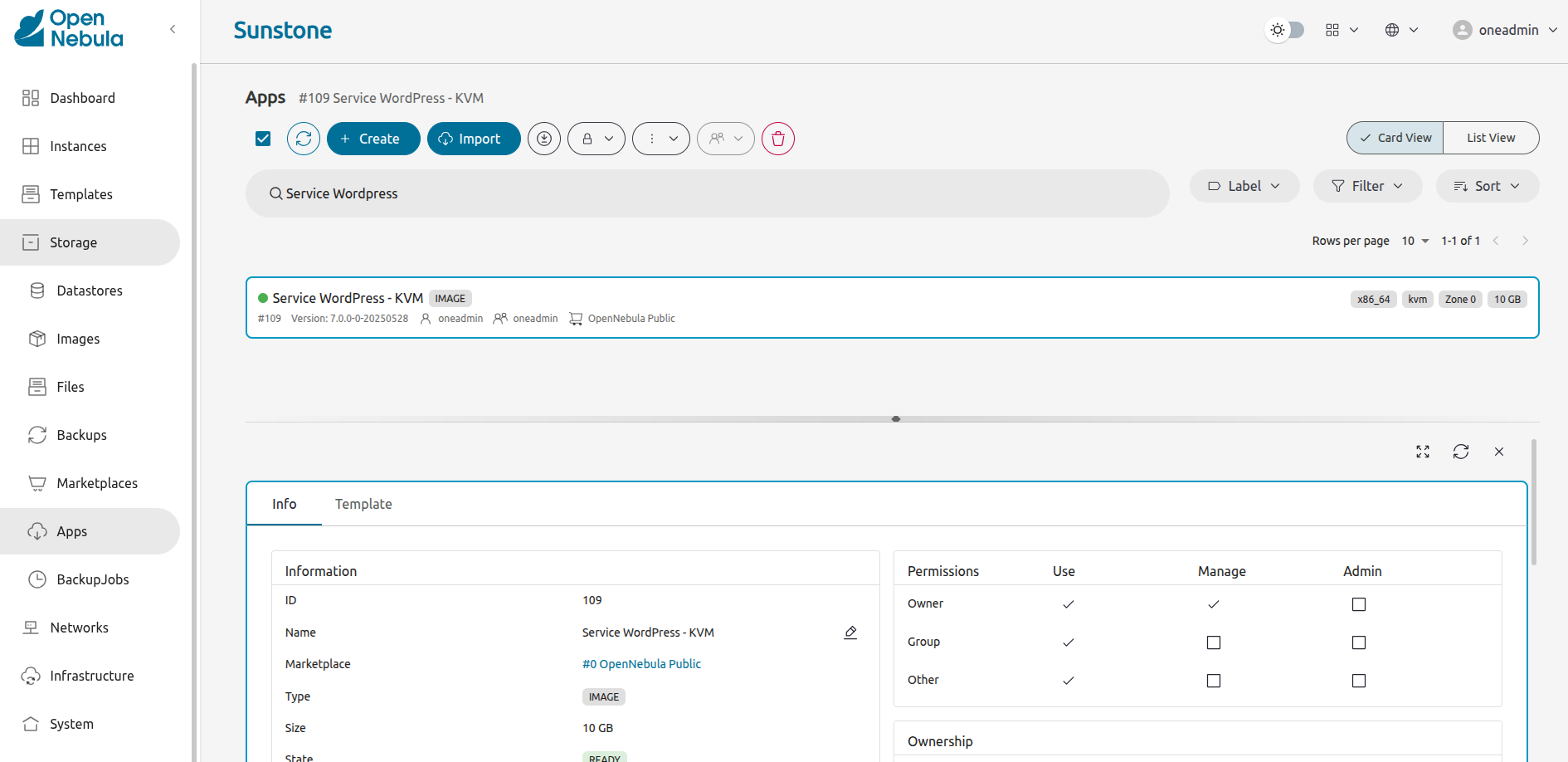Screen dimensions: 1568x762
Task: Switch to the Template tab
Action: tap(363, 504)
